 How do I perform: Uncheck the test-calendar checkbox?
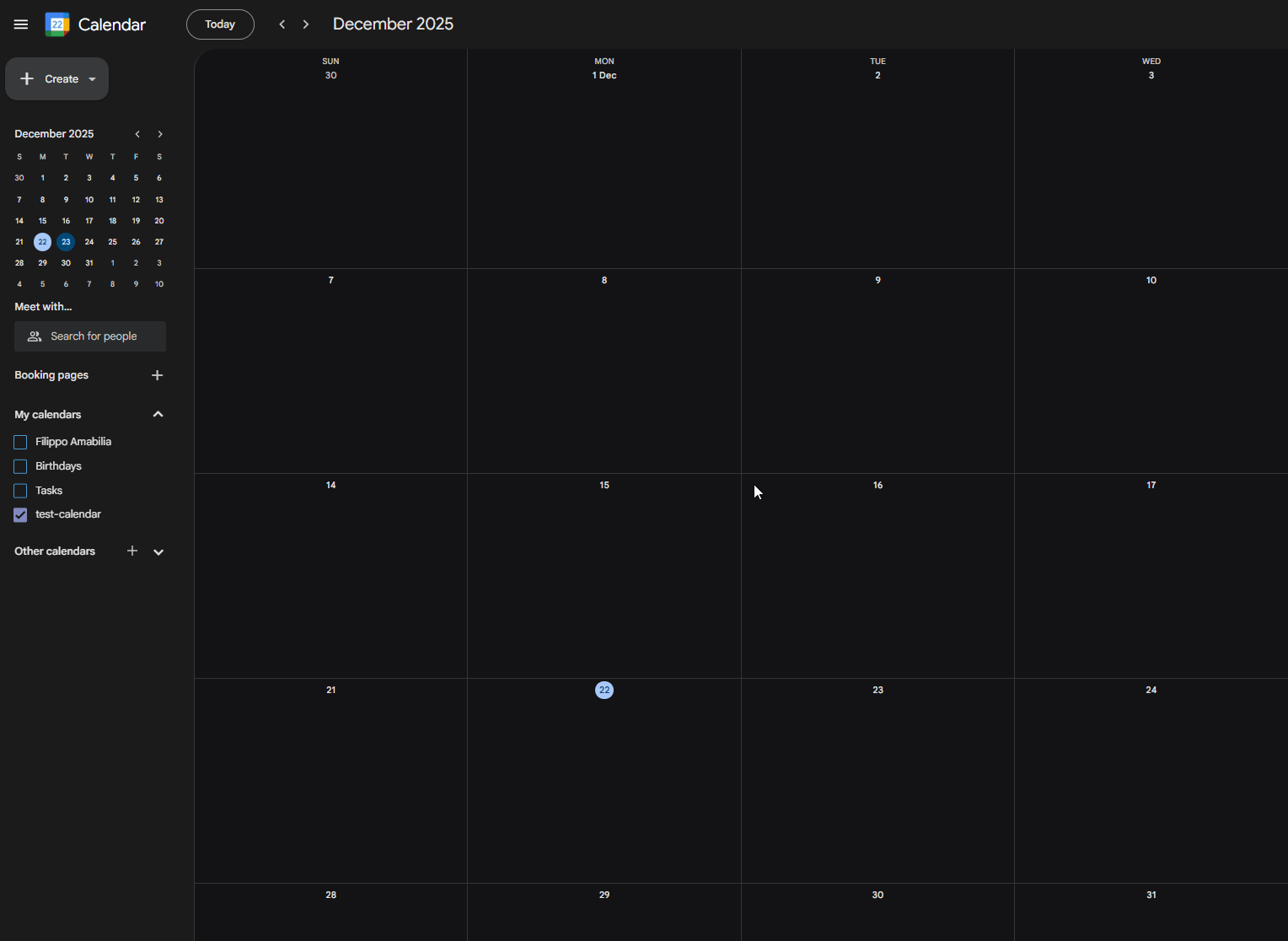point(19,514)
